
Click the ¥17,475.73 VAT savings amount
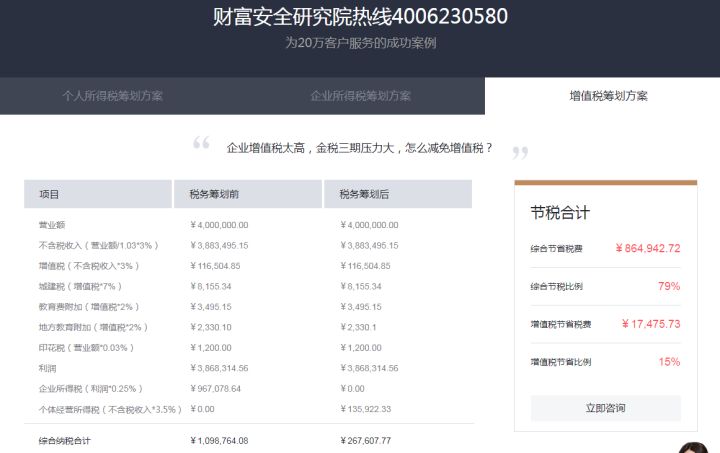(x=650, y=324)
